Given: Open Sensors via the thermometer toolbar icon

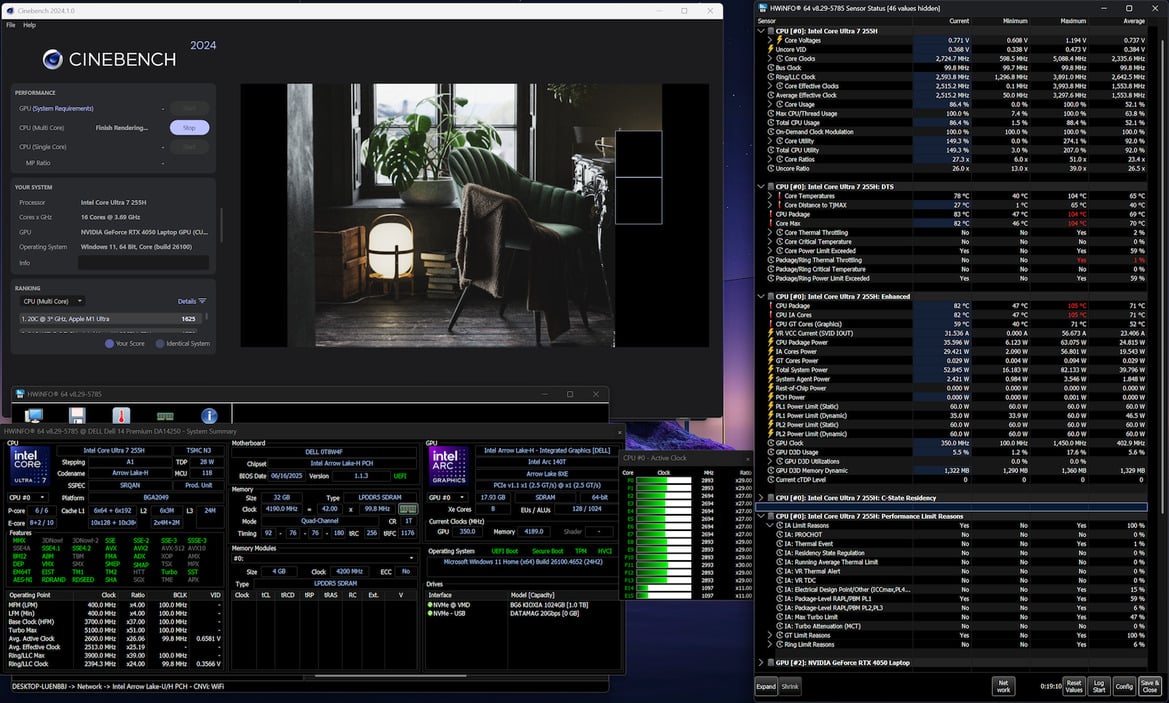Looking at the screenshot, I should [x=121, y=415].
